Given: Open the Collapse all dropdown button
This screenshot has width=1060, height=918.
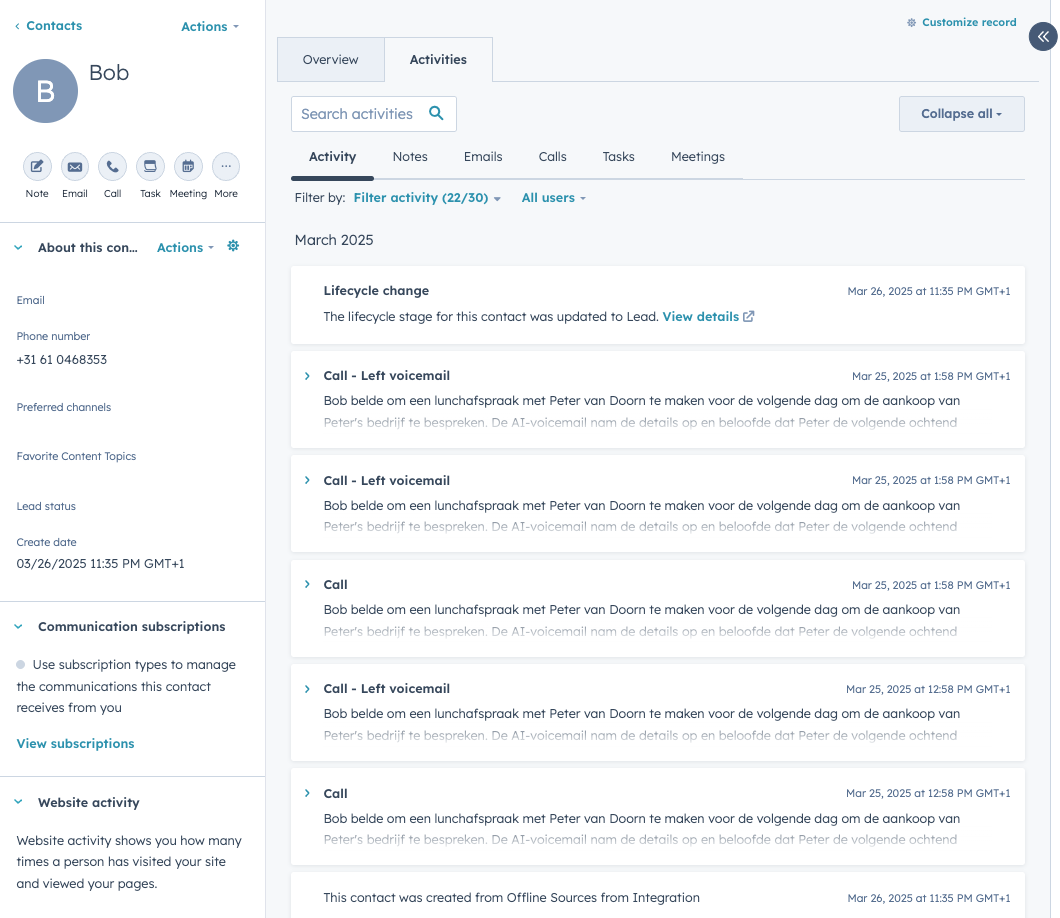Looking at the screenshot, I should (961, 114).
